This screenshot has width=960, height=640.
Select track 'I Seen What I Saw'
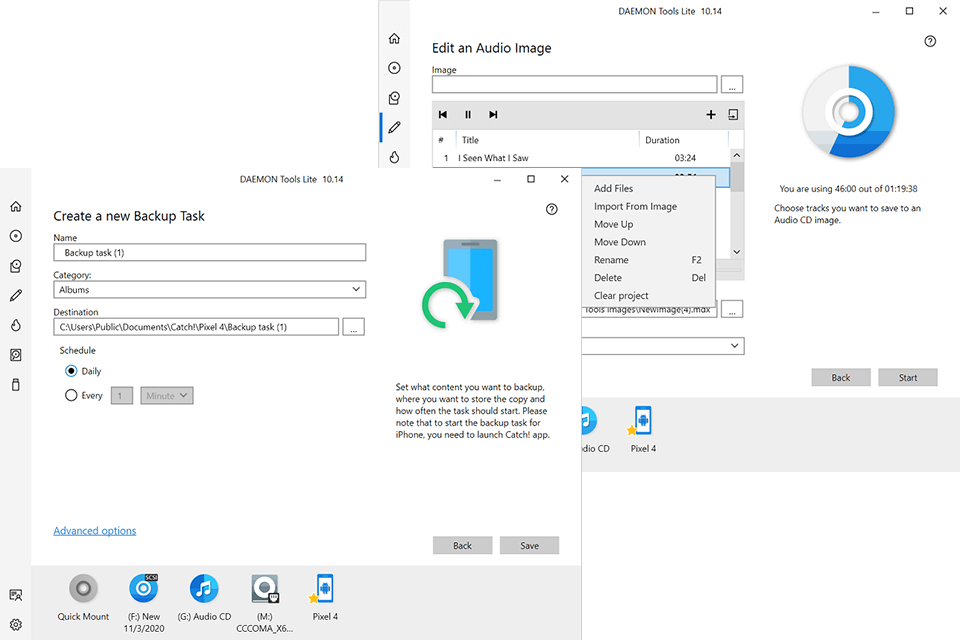[581, 158]
